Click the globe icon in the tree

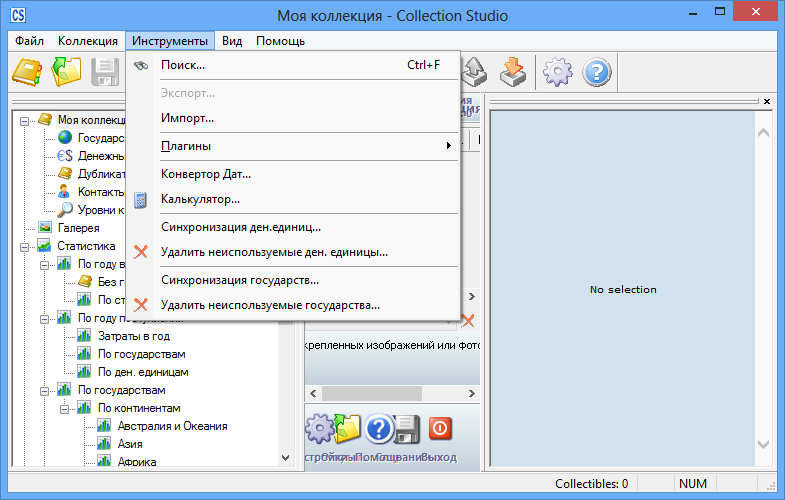[x=65, y=137]
